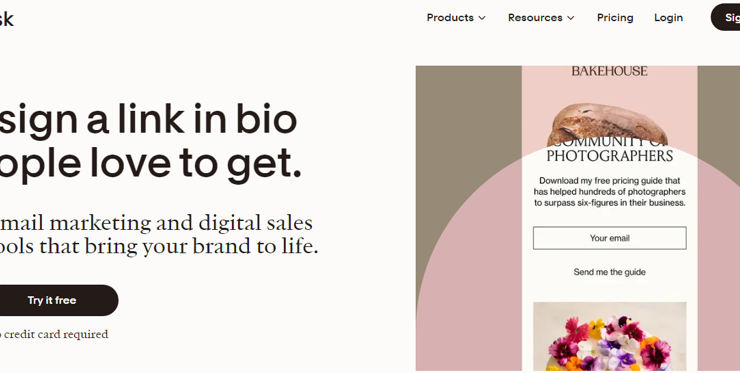Image resolution: width=740 pixels, height=373 pixels.
Task: Click the Photographers headline in preview
Action: point(610,155)
